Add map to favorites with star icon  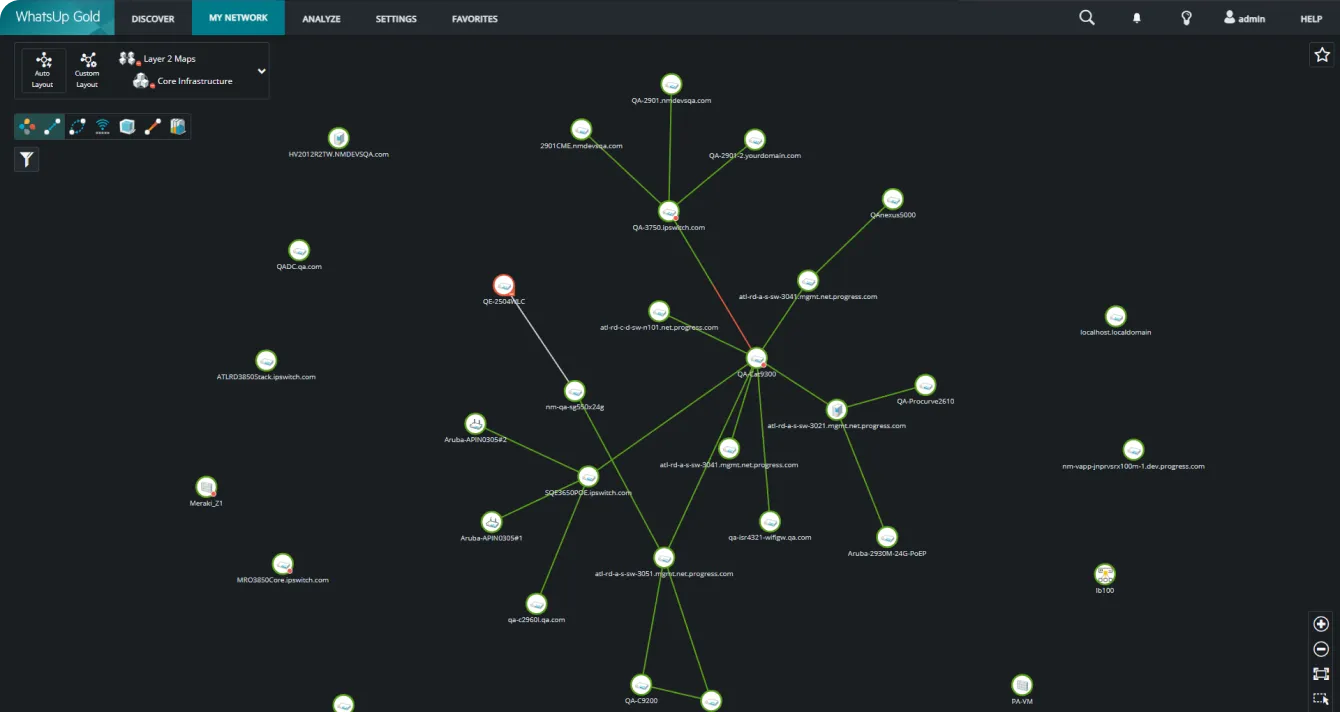1321,55
